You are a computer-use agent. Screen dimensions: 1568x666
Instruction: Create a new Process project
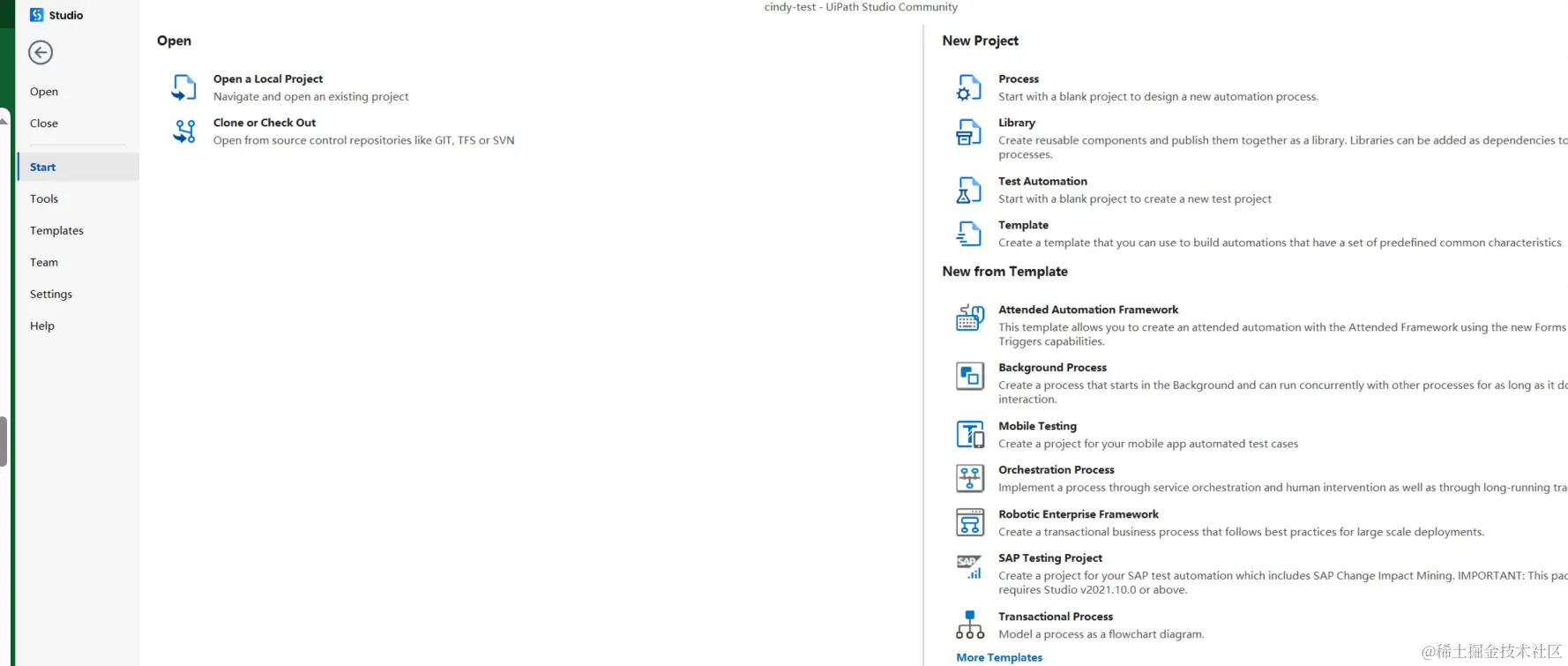click(x=1019, y=79)
